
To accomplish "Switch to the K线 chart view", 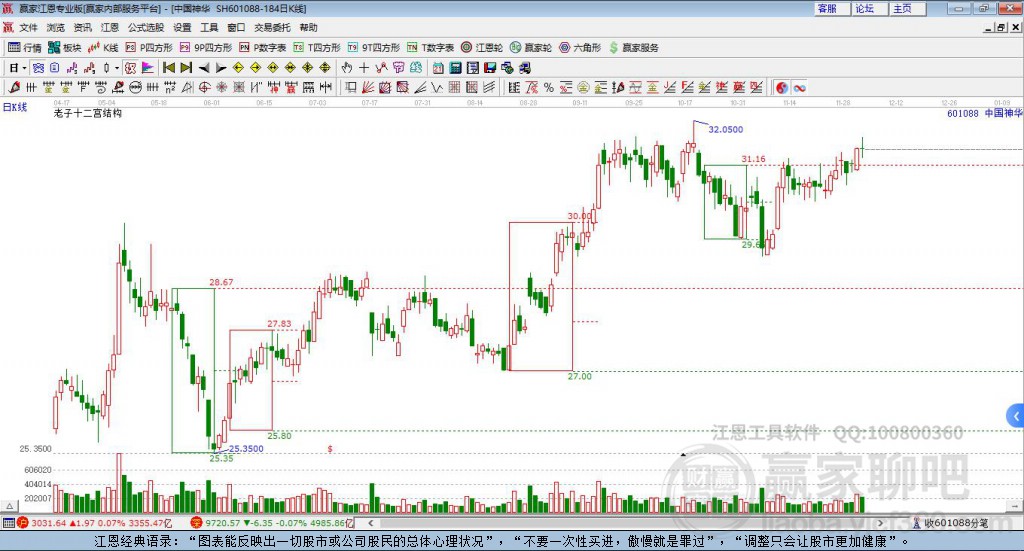I will pos(103,48).
